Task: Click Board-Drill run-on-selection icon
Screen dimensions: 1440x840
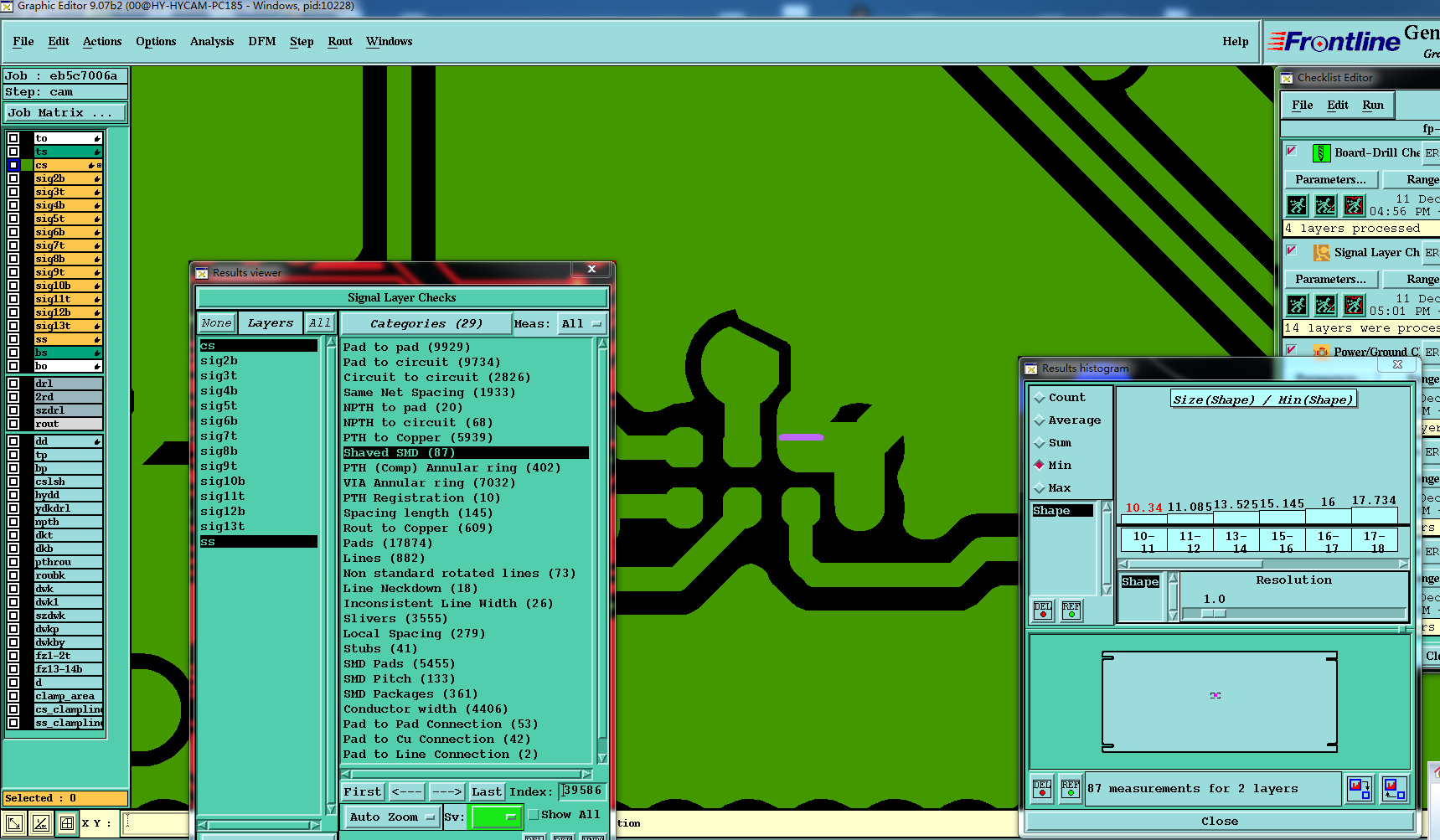Action: pyautogui.click(x=1325, y=205)
